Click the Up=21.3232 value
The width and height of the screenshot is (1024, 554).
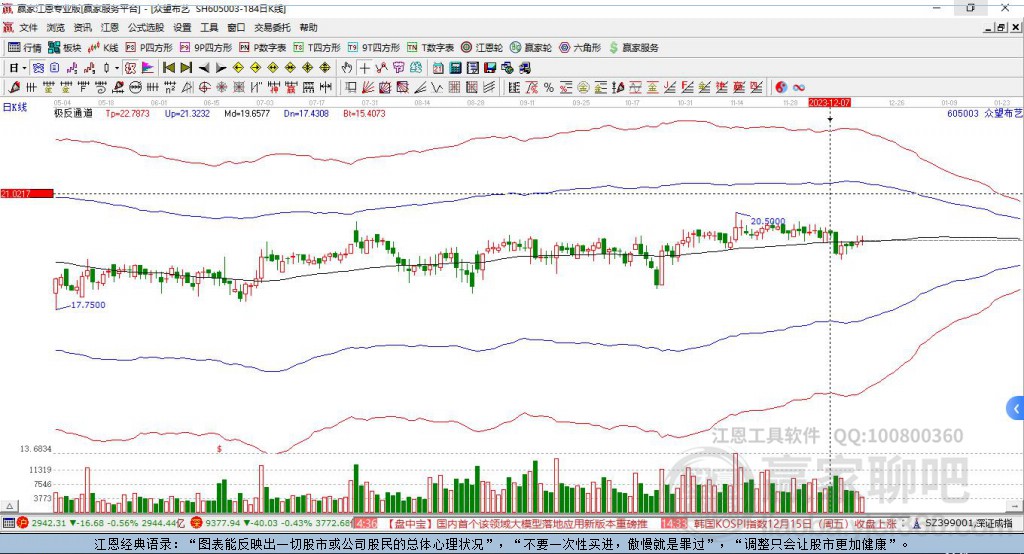point(187,113)
